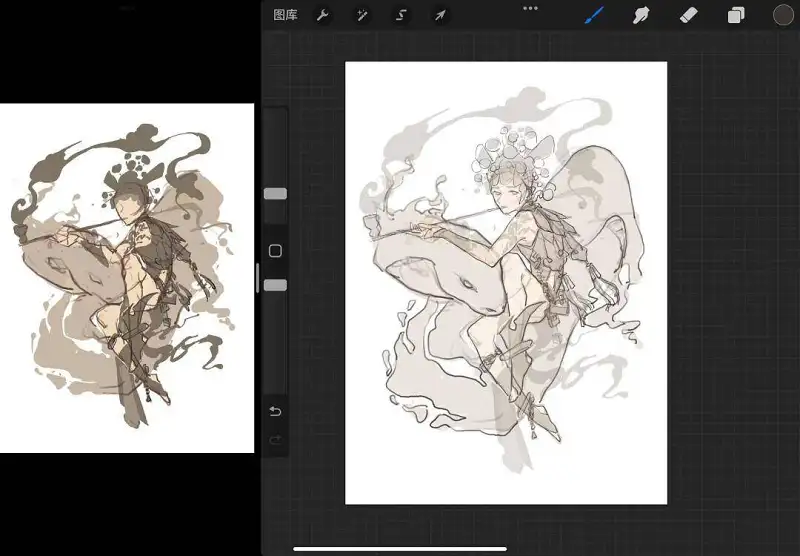Image resolution: width=800 pixels, height=556 pixels.
Task: Open the Adjustments magic wand menu
Action: tap(362, 15)
